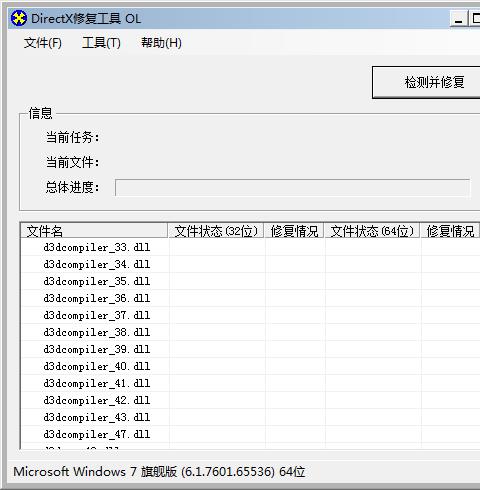Image resolution: width=480 pixels, height=490 pixels.
Task: Click the 当前任务 label
Action: pyautogui.click(x=72, y=137)
